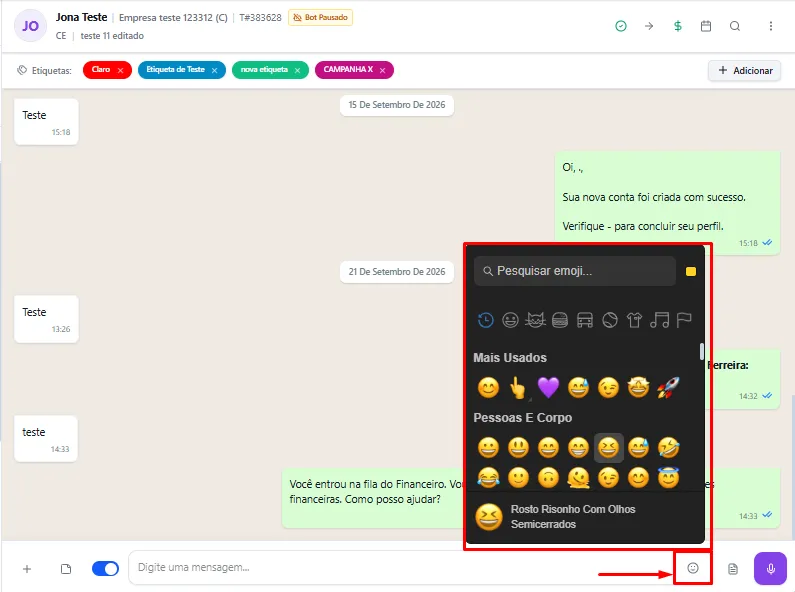
Task: Remove the CAMPANHA X tag
Action: pyautogui.click(x=382, y=70)
